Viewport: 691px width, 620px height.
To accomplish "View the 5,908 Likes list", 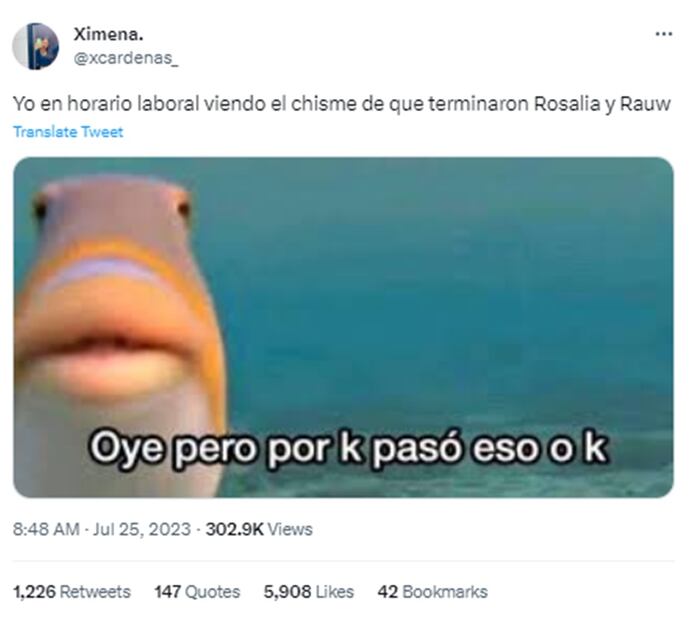I will tap(308, 591).
